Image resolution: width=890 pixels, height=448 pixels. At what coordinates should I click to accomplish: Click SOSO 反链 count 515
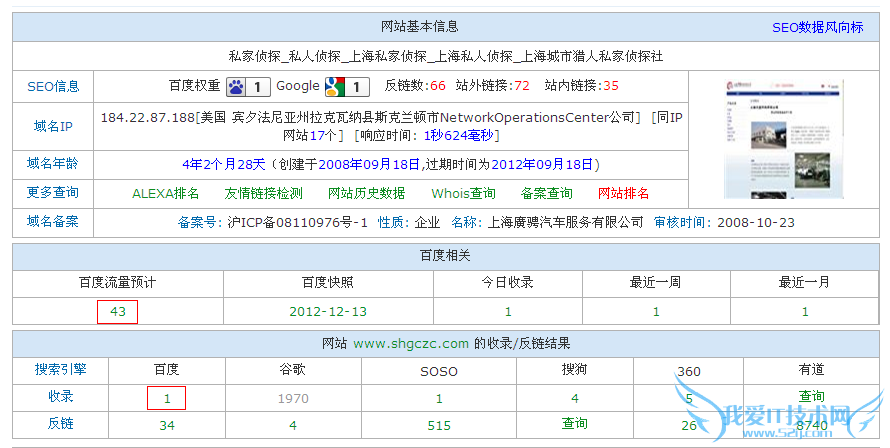tap(439, 425)
